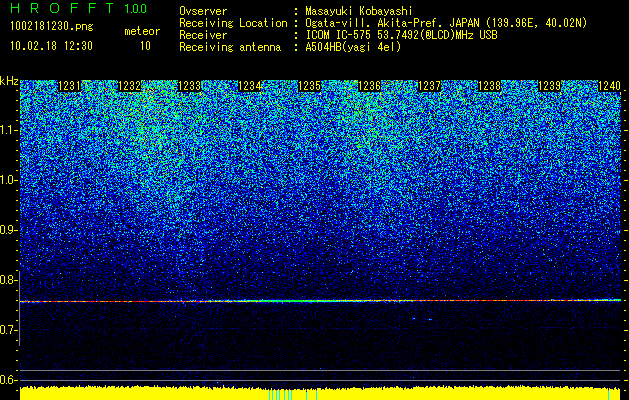Click the 1234 time marker
Screen dimensions: 629x400
pyautogui.click(x=250, y=86)
